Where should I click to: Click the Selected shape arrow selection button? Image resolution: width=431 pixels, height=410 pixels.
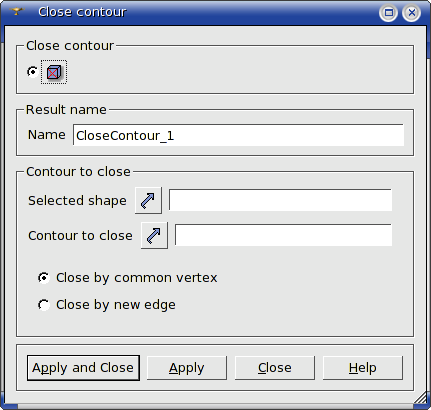(148, 200)
